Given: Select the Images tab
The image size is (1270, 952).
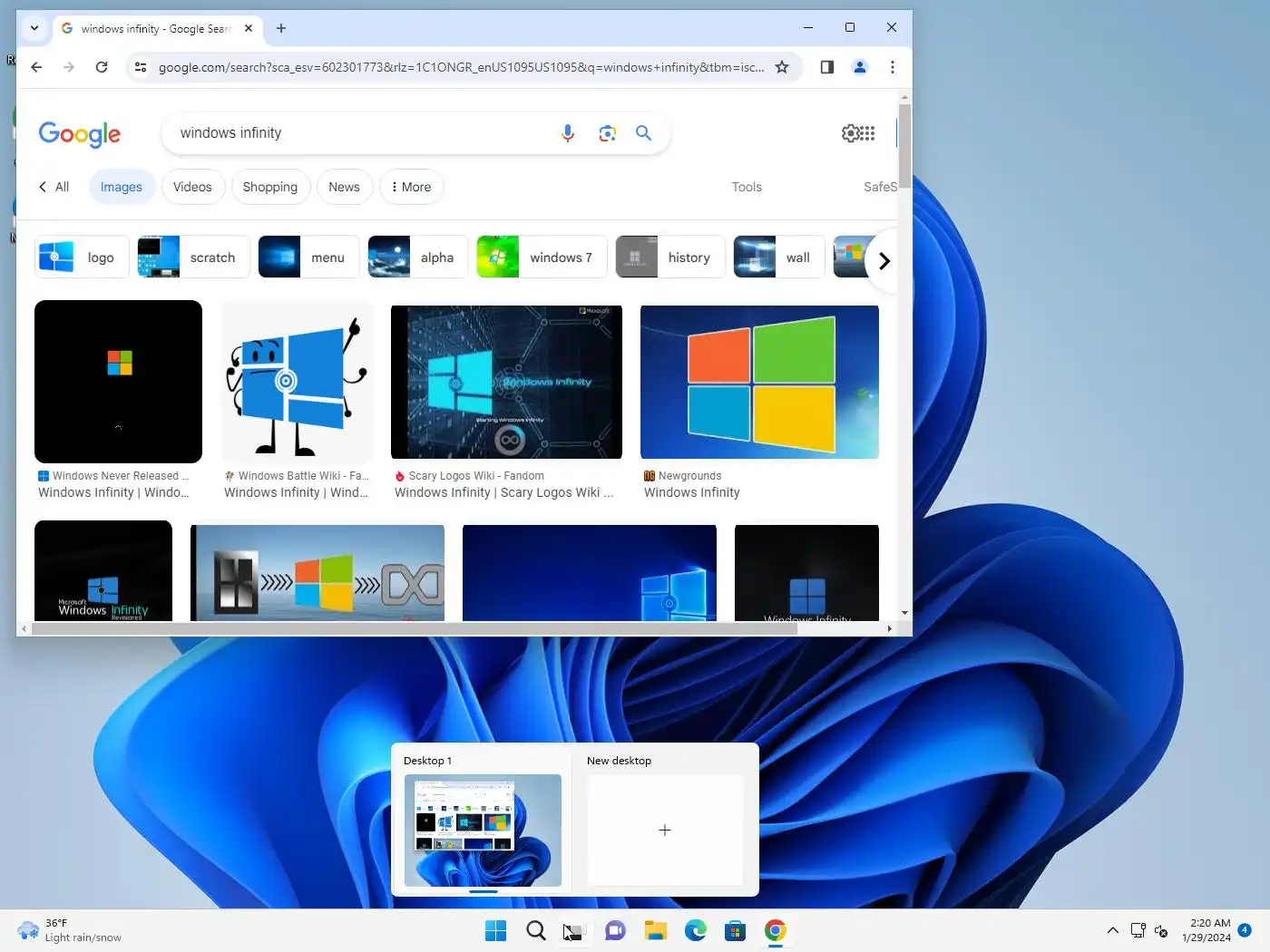Looking at the screenshot, I should 122,187.
